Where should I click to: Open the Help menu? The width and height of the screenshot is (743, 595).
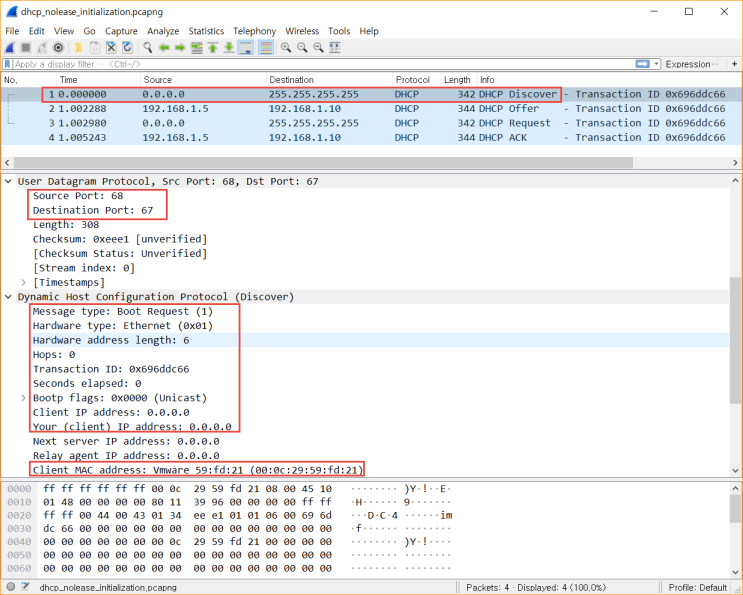coord(369,31)
